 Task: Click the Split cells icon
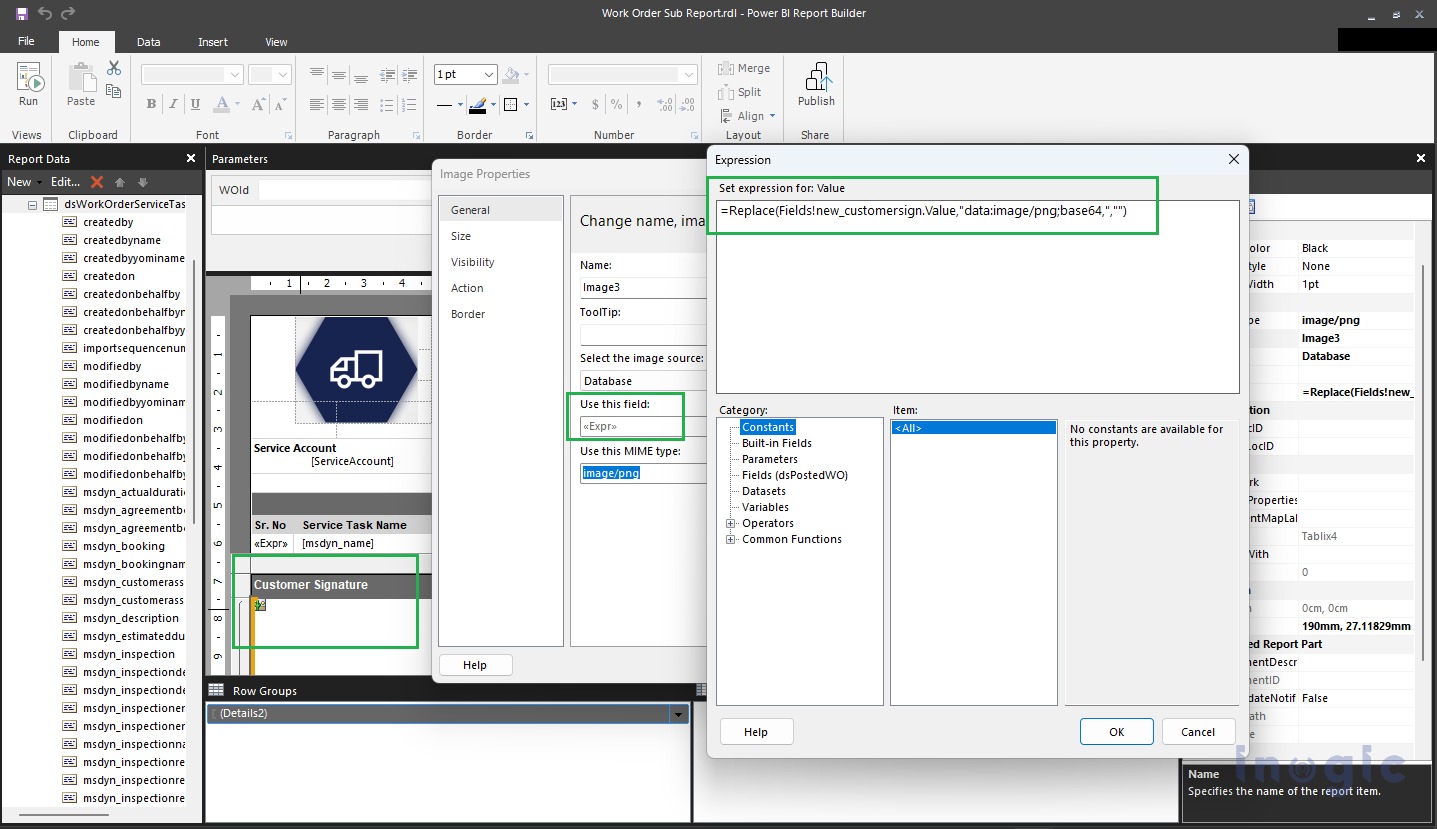[726, 92]
